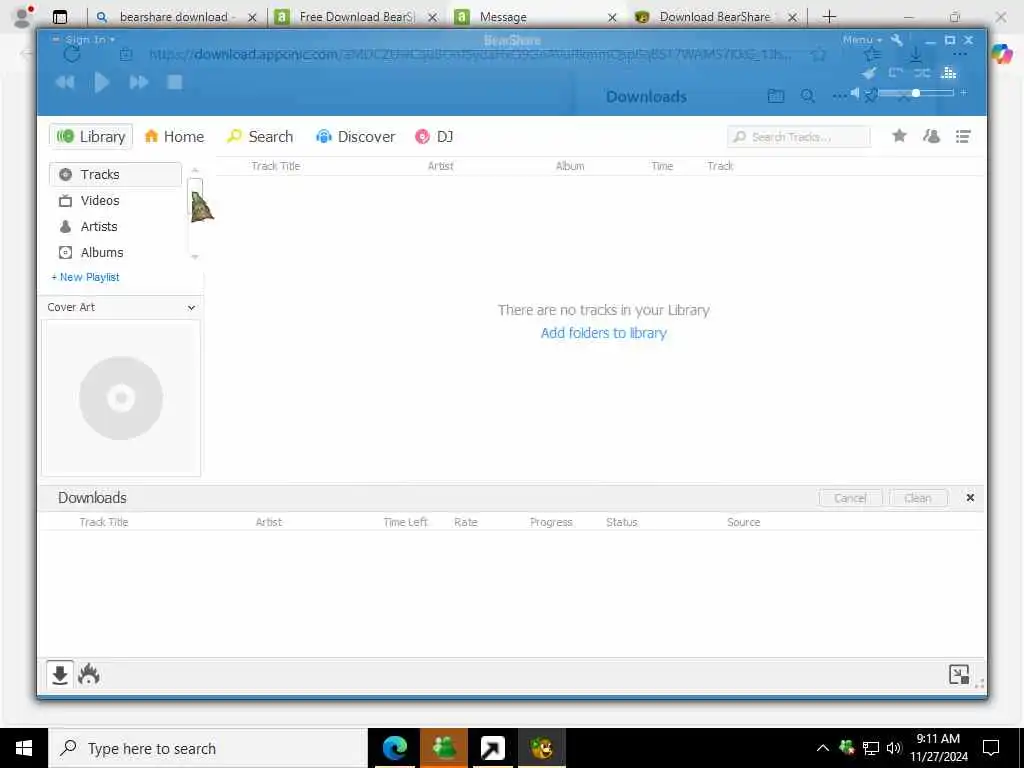Open the Windows Start menu
The image size is (1024, 768).
pyautogui.click(x=24, y=748)
